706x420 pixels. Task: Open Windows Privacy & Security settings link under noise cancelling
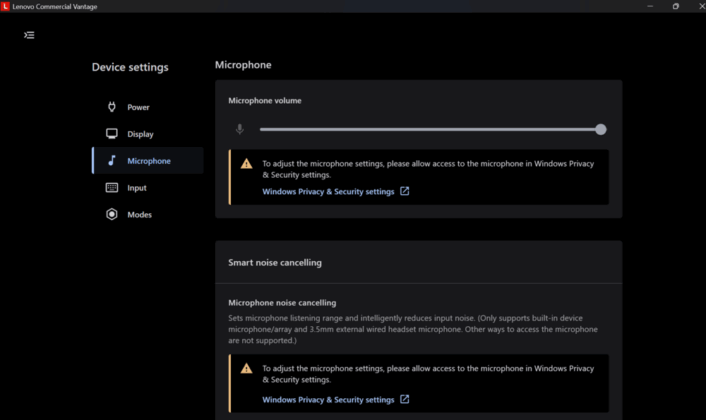click(328, 399)
